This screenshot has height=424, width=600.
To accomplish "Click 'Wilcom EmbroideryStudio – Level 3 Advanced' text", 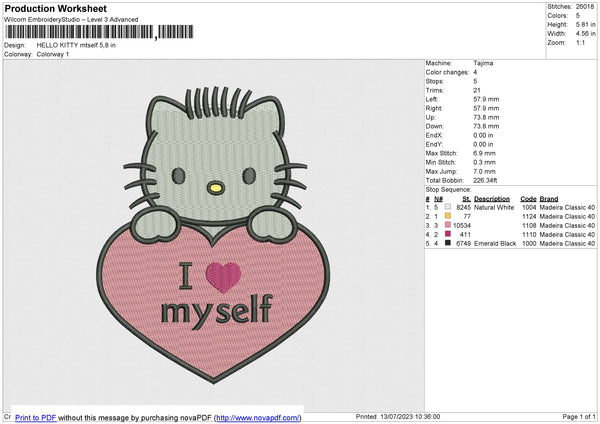I will pos(71,20).
